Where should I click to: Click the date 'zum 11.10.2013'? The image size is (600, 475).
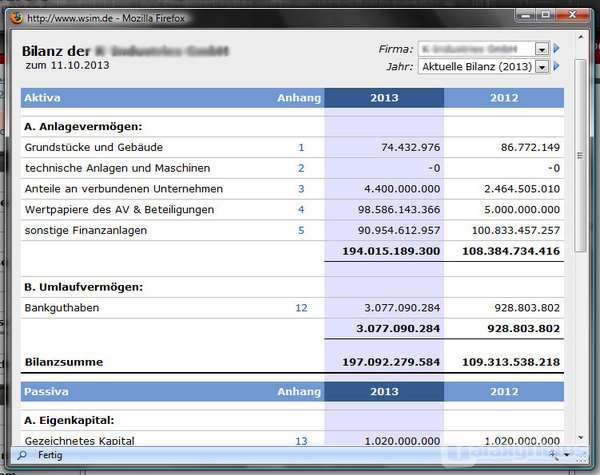(x=67, y=65)
